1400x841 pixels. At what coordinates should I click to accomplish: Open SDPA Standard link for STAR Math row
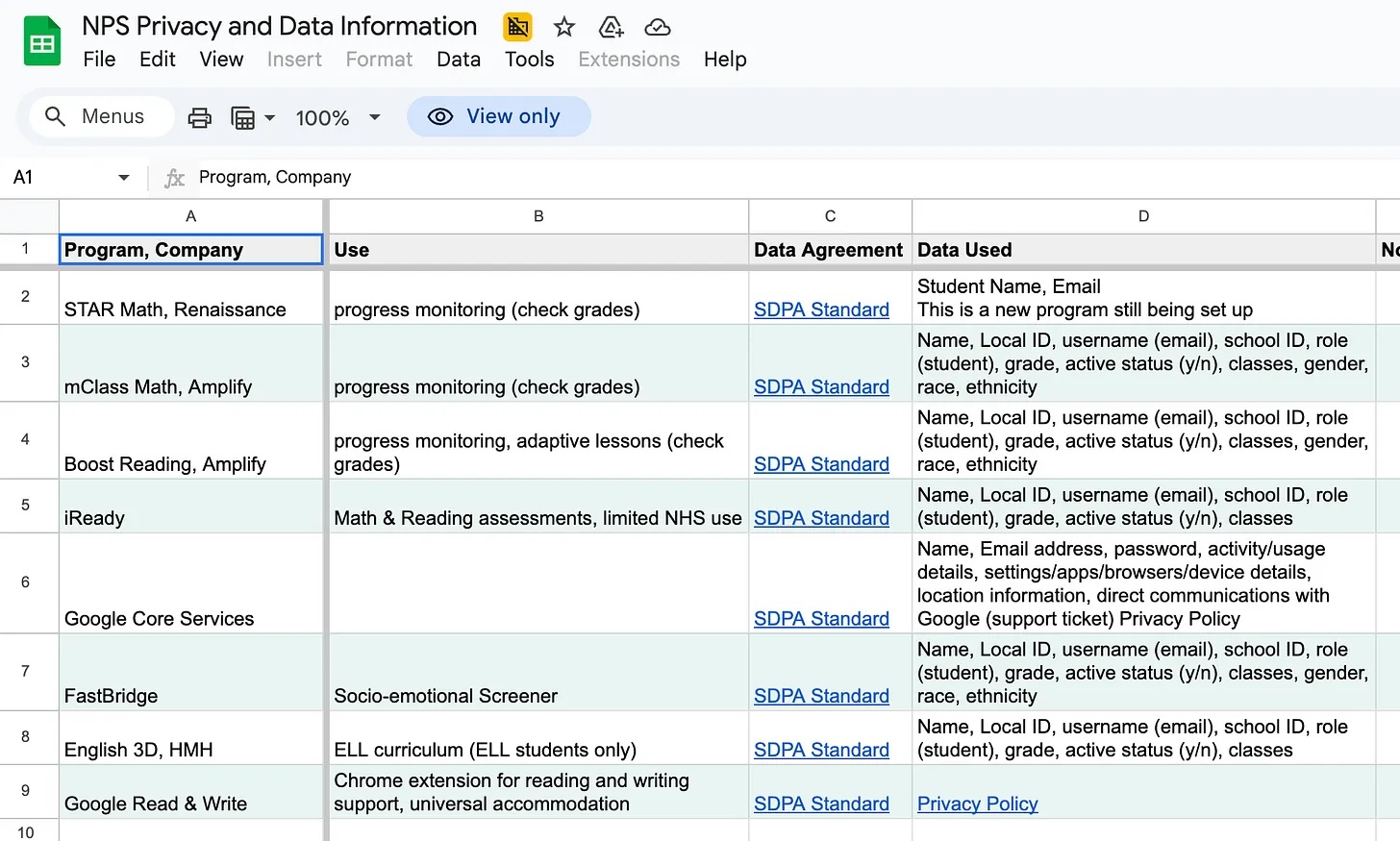(821, 309)
